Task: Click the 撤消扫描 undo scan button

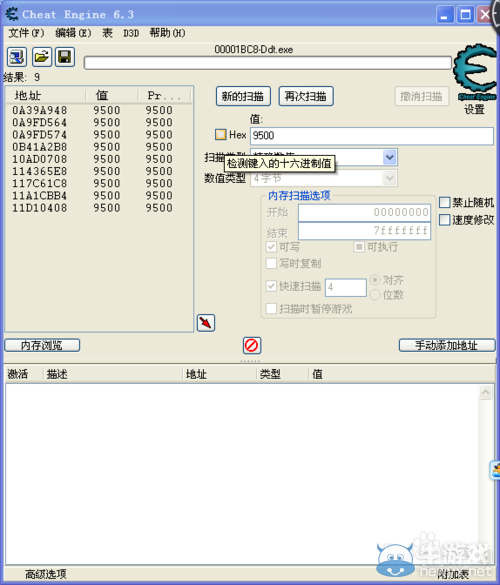Action: pyautogui.click(x=422, y=97)
